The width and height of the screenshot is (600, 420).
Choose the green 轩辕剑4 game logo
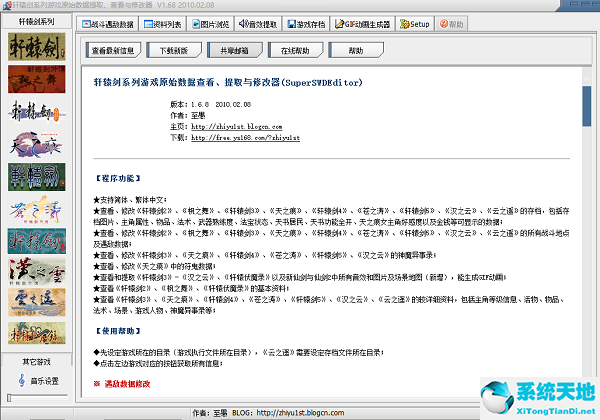click(x=37, y=177)
